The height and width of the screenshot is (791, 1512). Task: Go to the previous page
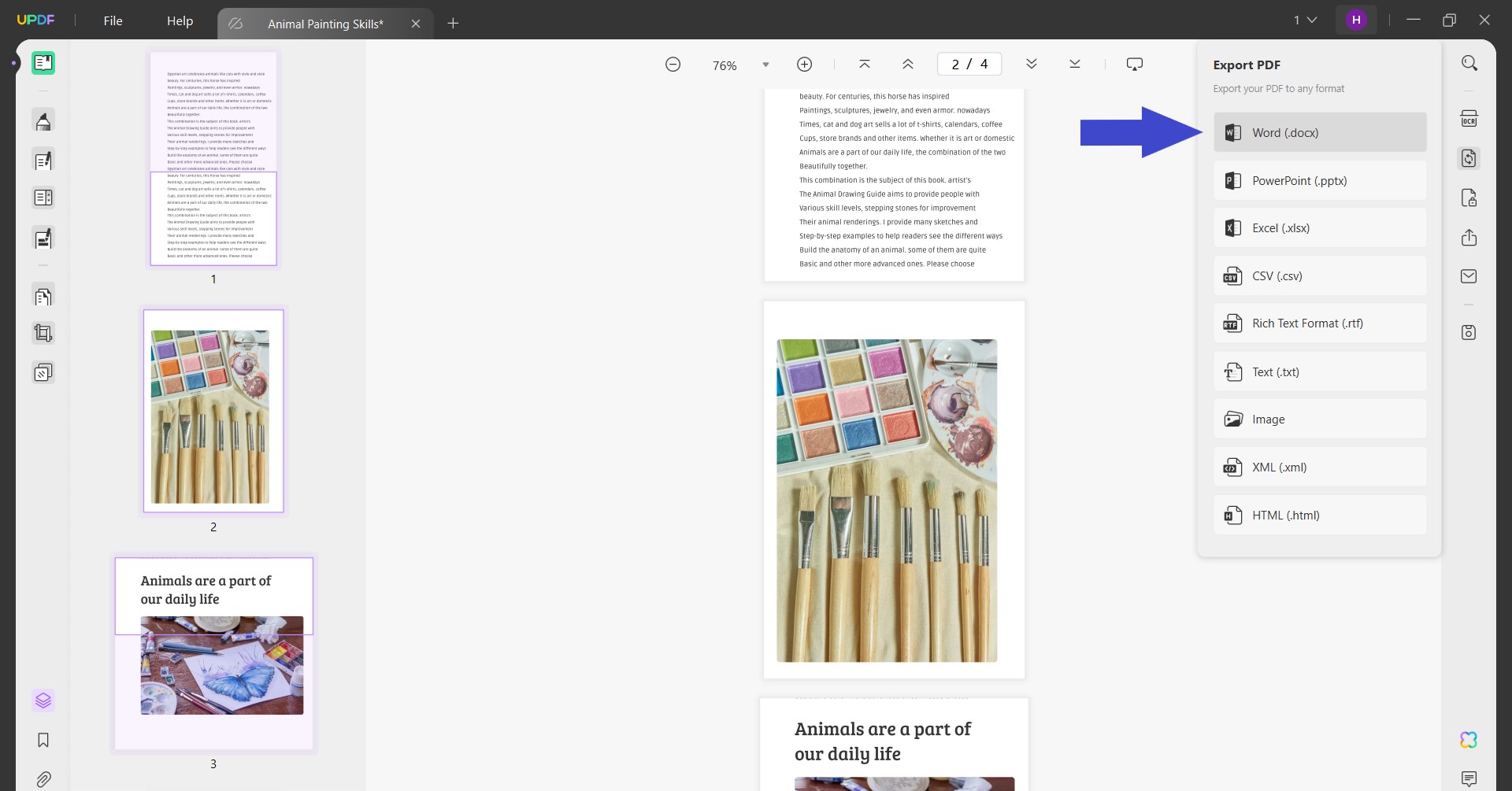point(908,65)
